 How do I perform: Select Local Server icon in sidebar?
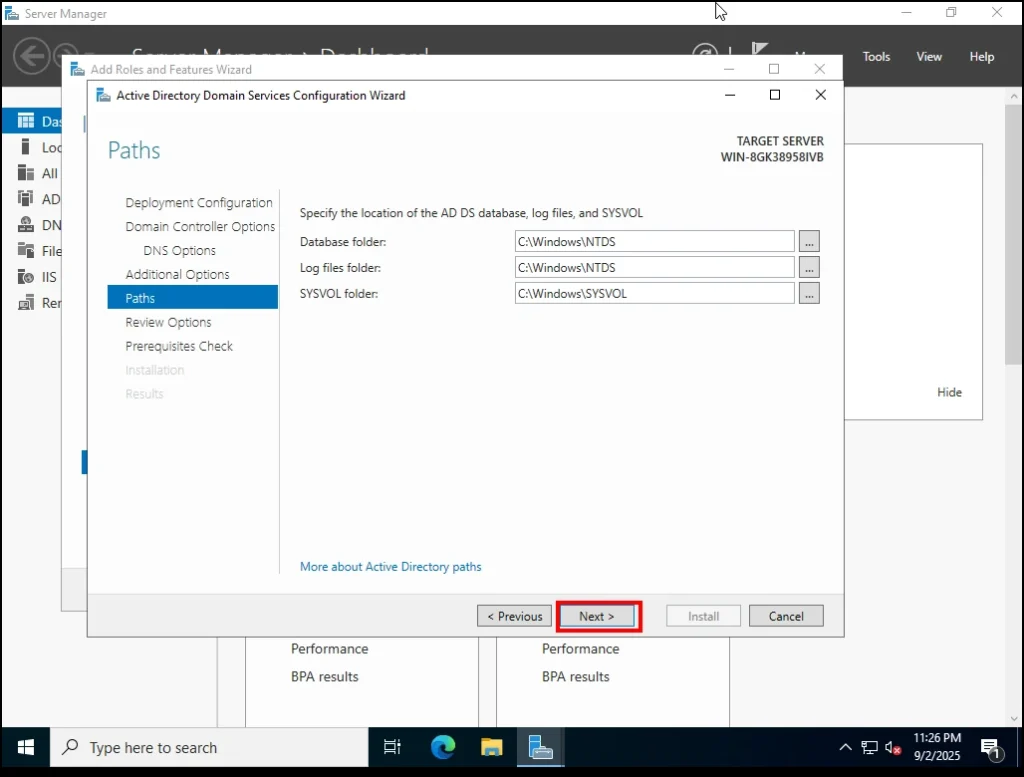pos(25,146)
